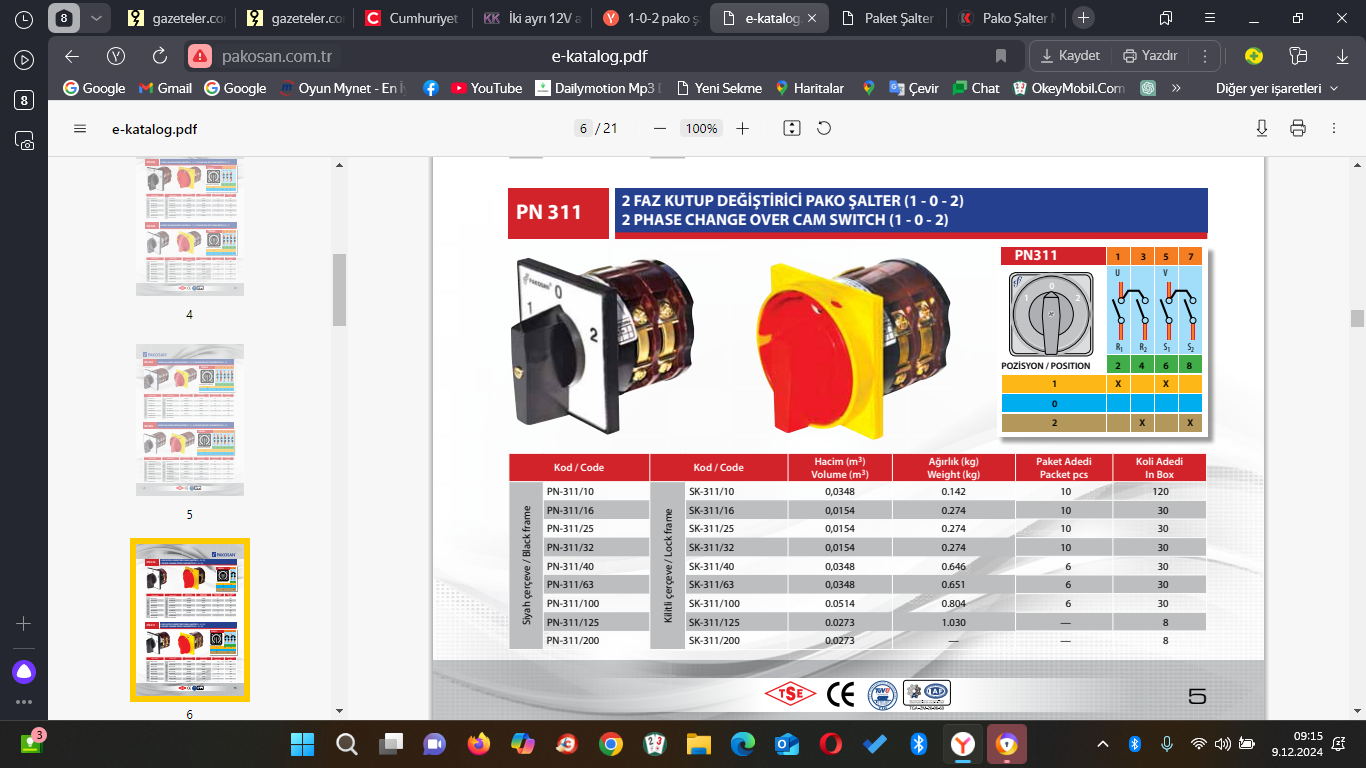Expand the tab group dropdown chevron
Viewport: 1366px width, 768px height.
click(x=96, y=18)
